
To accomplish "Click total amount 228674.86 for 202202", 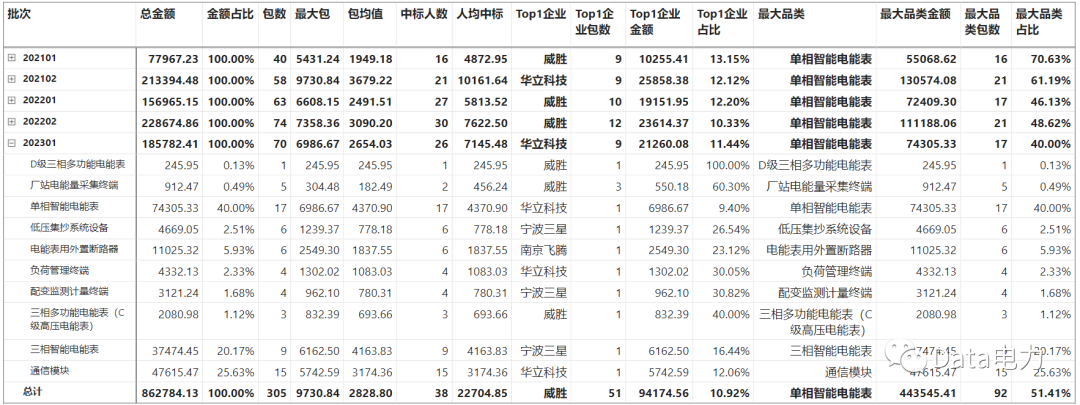I will pos(169,123).
